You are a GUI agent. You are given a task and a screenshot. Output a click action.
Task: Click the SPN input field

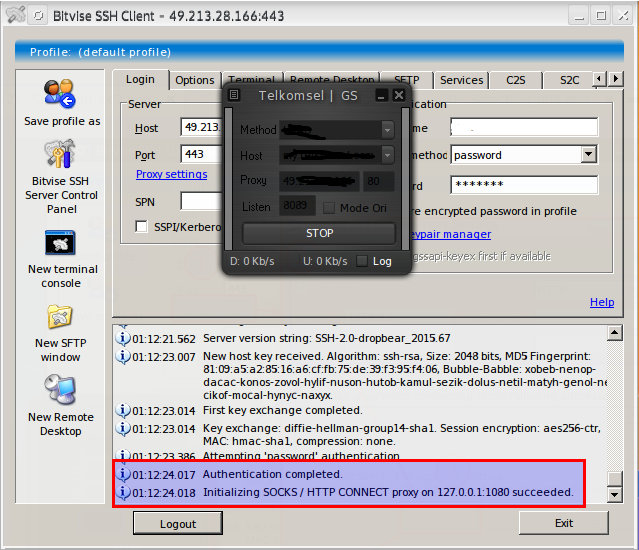201,201
